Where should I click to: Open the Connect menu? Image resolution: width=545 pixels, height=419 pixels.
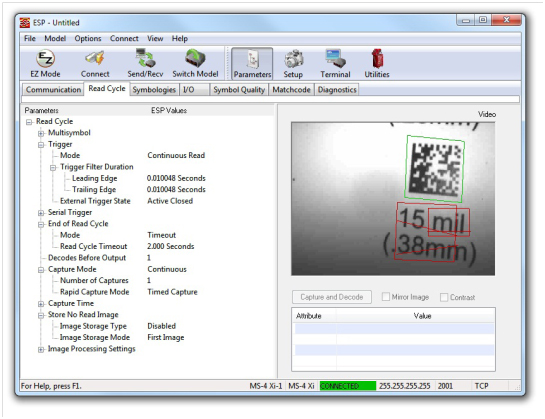124,39
